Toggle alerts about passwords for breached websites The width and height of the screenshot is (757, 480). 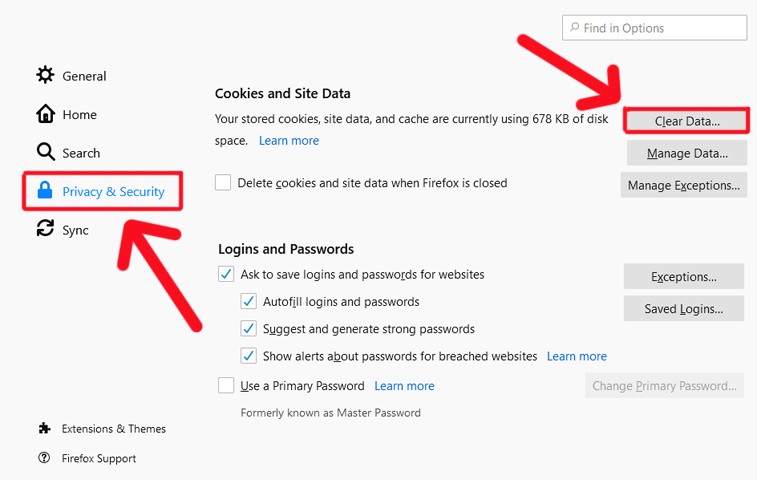[248, 355]
